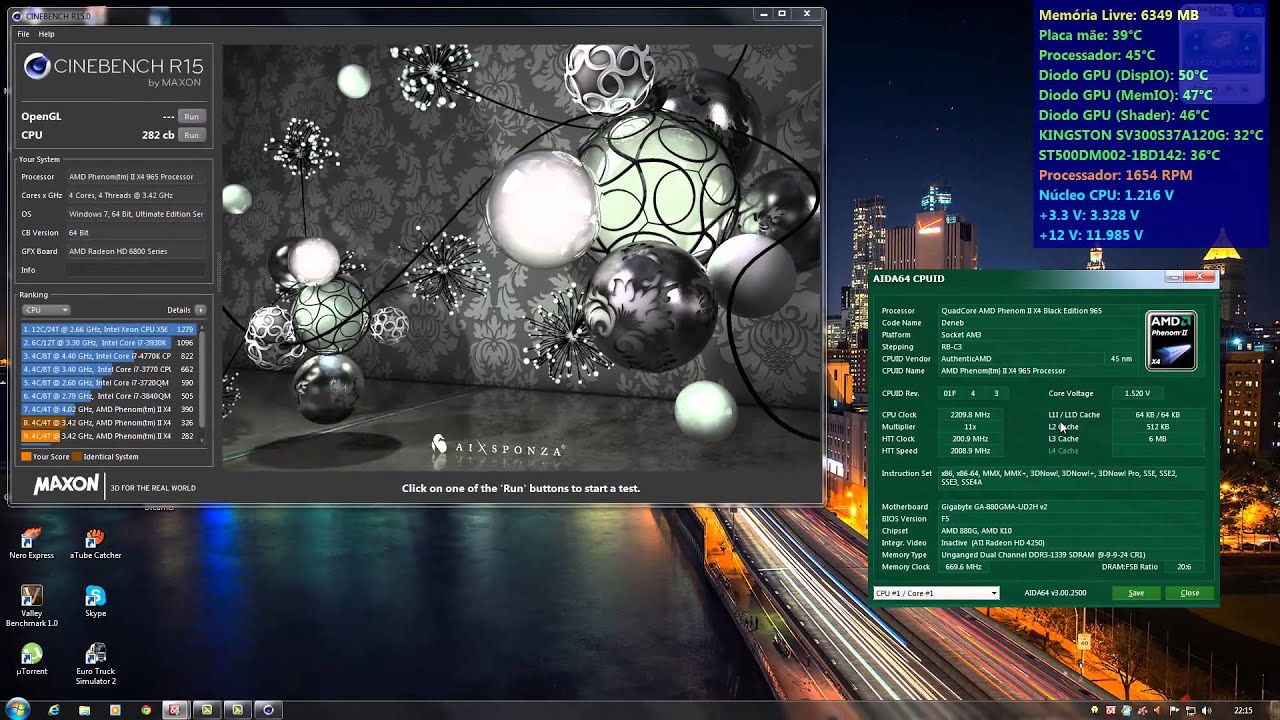The height and width of the screenshot is (720, 1280).
Task: Click the Your Score orange legend swatch
Action: (26, 457)
